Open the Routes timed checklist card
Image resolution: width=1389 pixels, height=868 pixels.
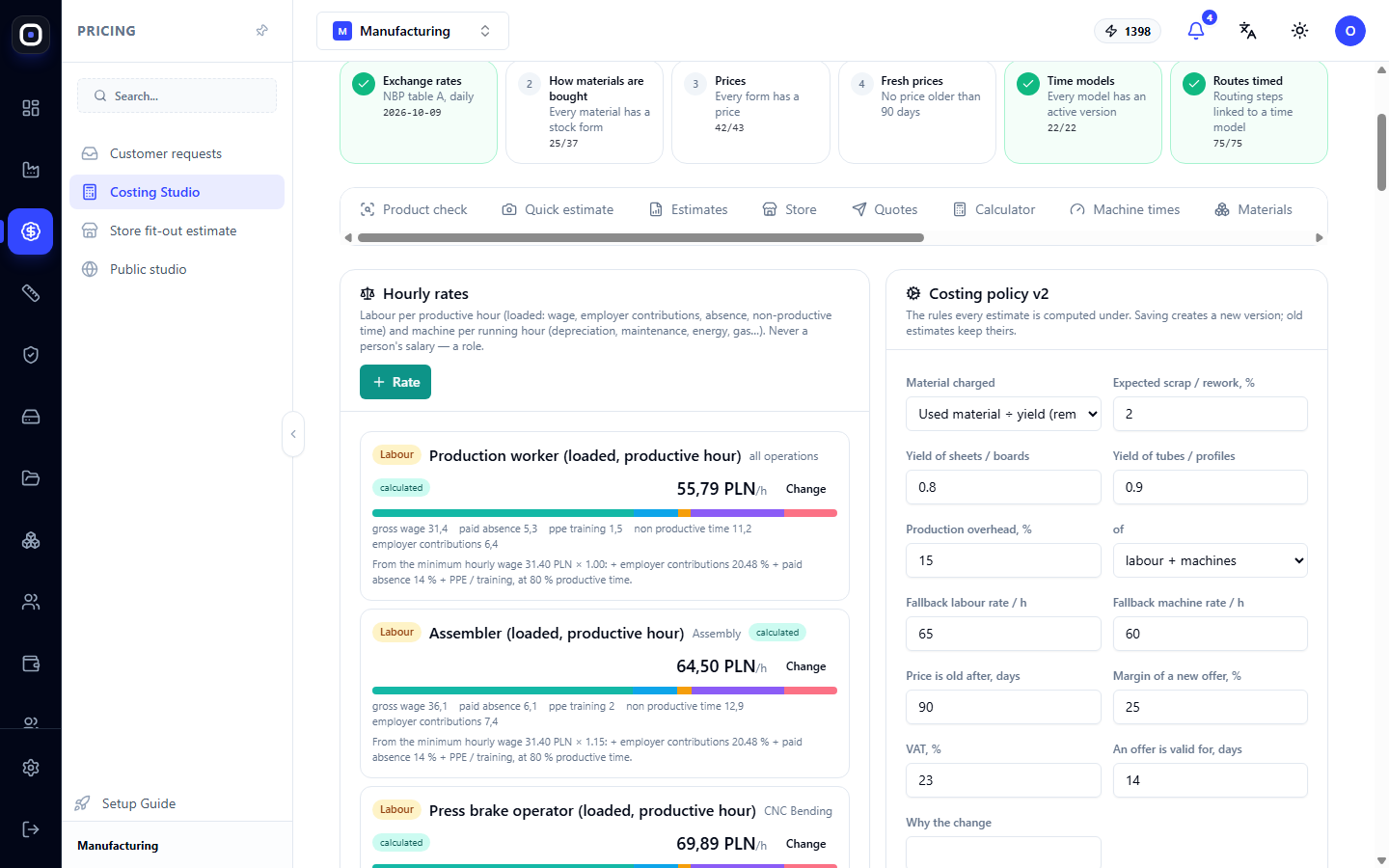(x=1249, y=112)
